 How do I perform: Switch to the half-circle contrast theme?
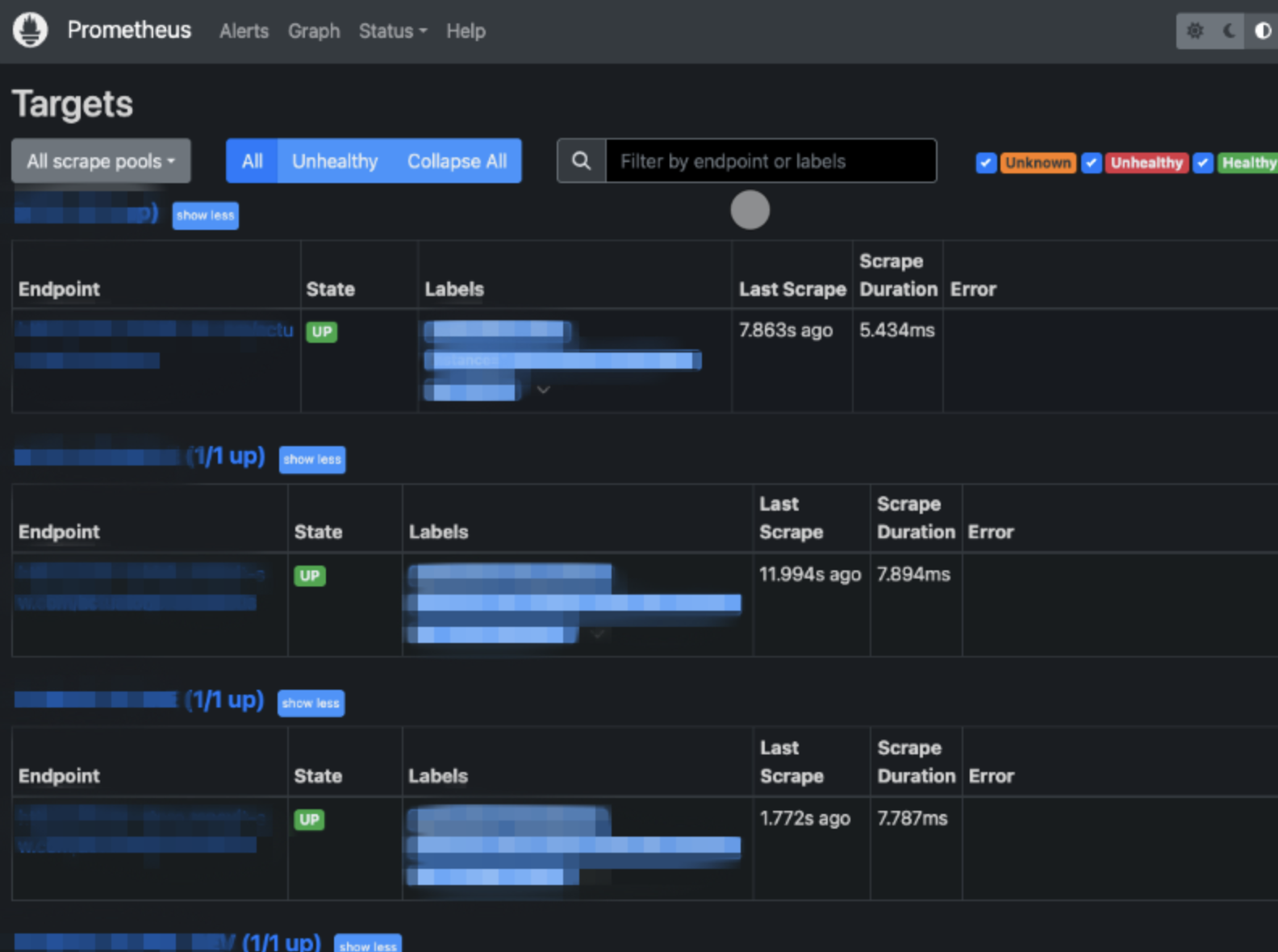1262,31
